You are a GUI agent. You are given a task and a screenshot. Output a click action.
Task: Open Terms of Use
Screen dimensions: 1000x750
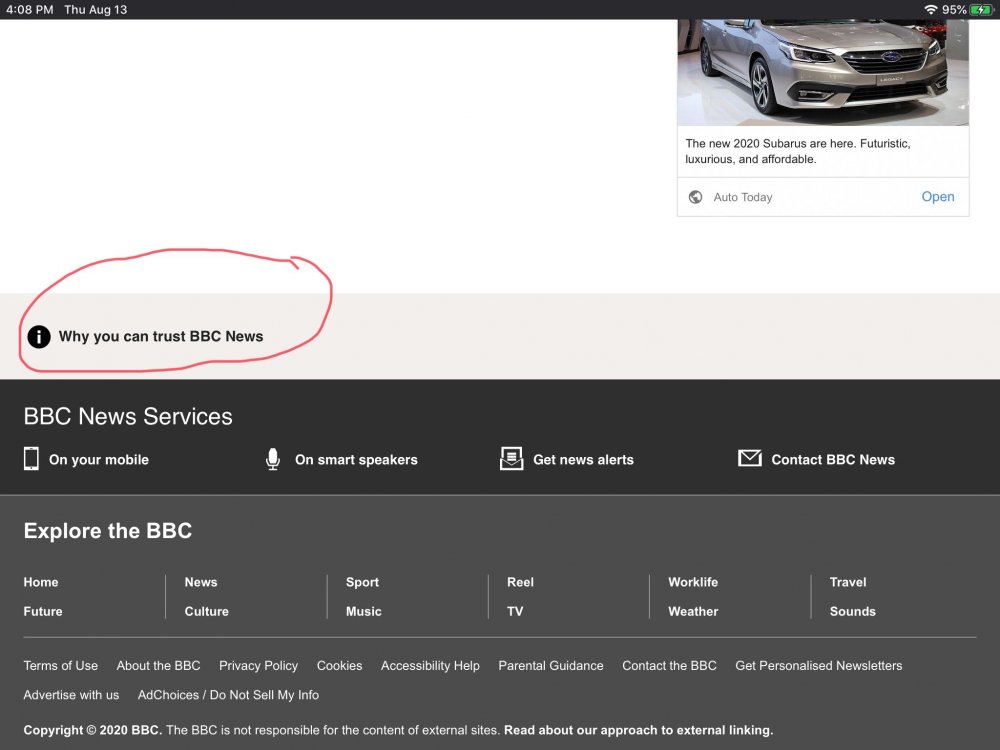(61, 666)
